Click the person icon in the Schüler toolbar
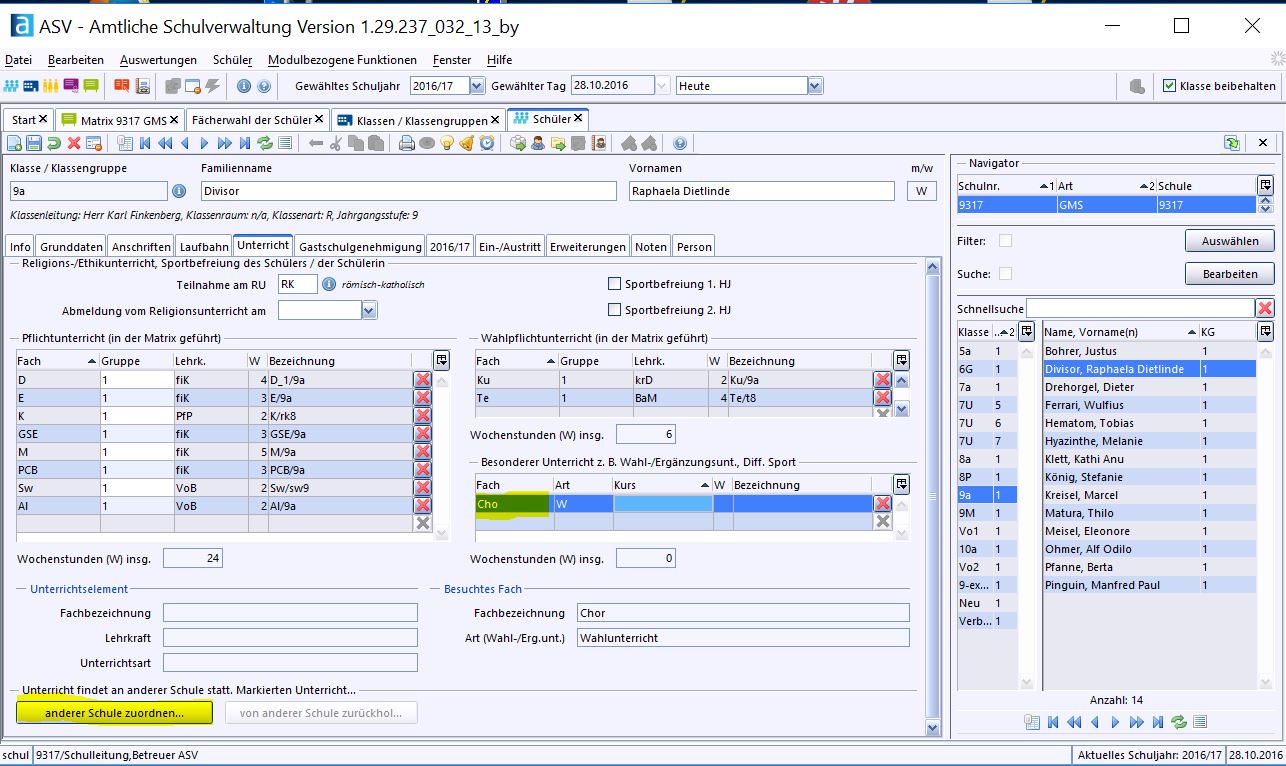 (538, 143)
